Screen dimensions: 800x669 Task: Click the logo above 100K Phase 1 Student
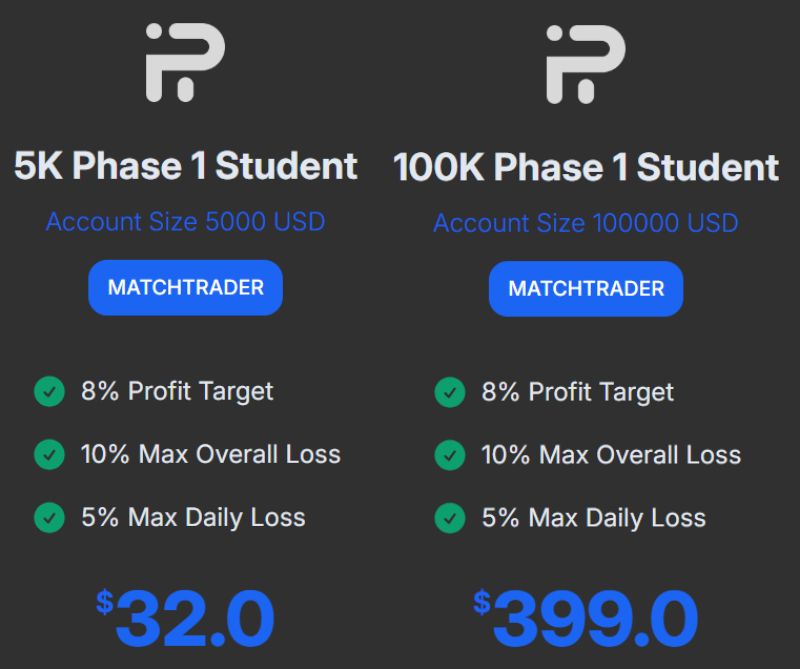[585, 63]
